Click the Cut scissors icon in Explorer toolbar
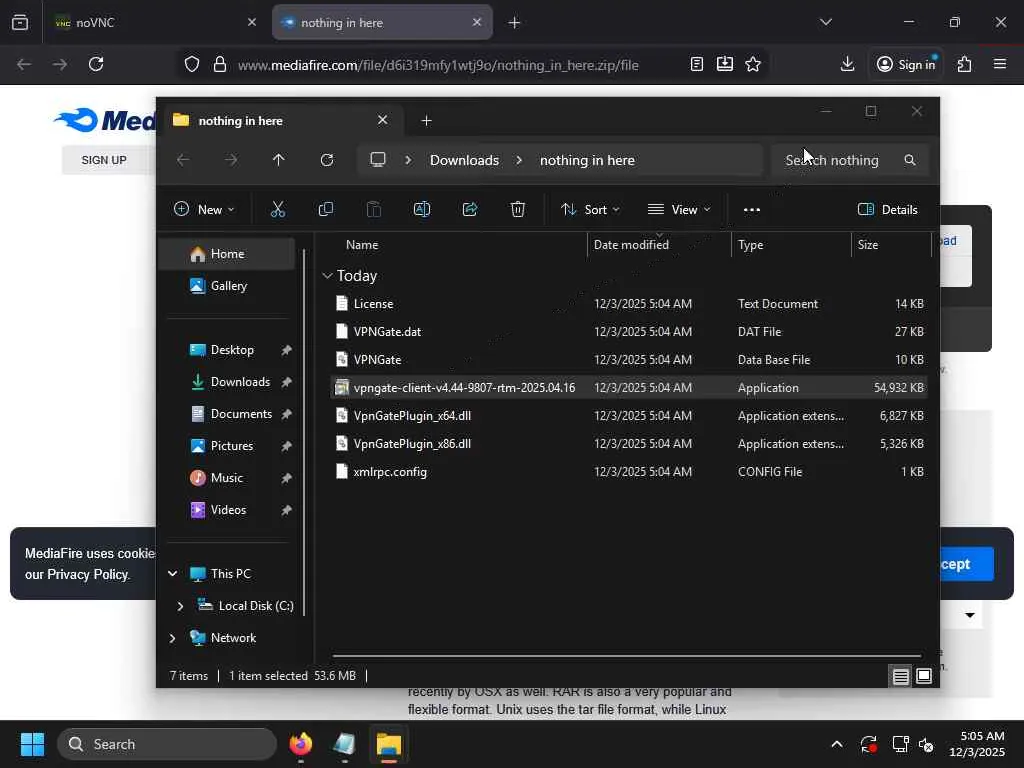 (278, 209)
